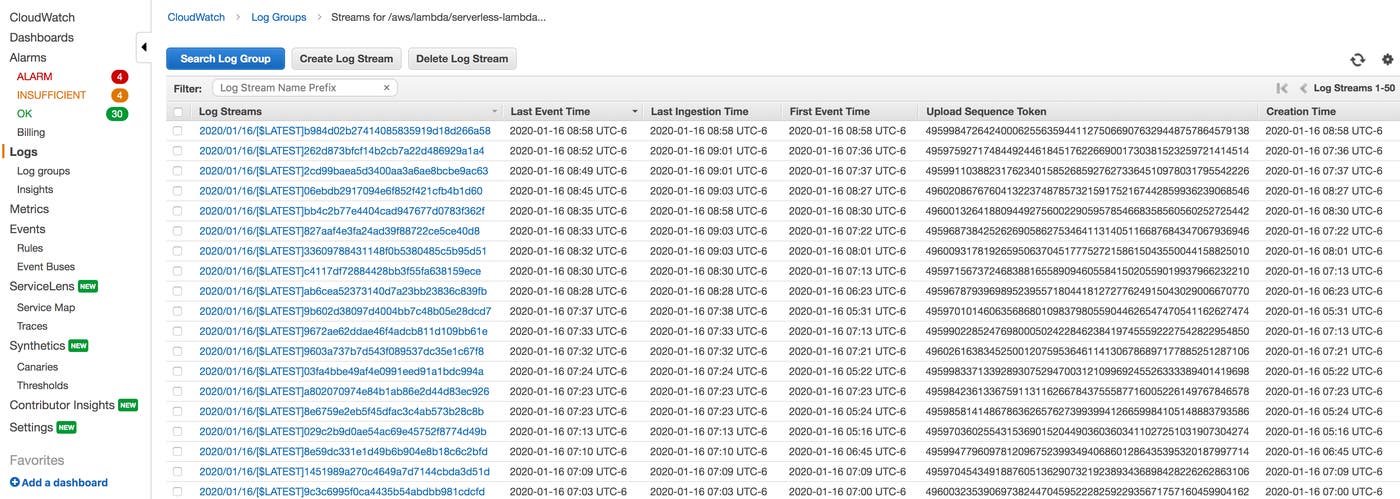Screen dimensions: 1400x499
Task: Open Log groups under Logs
Action: click(43, 171)
